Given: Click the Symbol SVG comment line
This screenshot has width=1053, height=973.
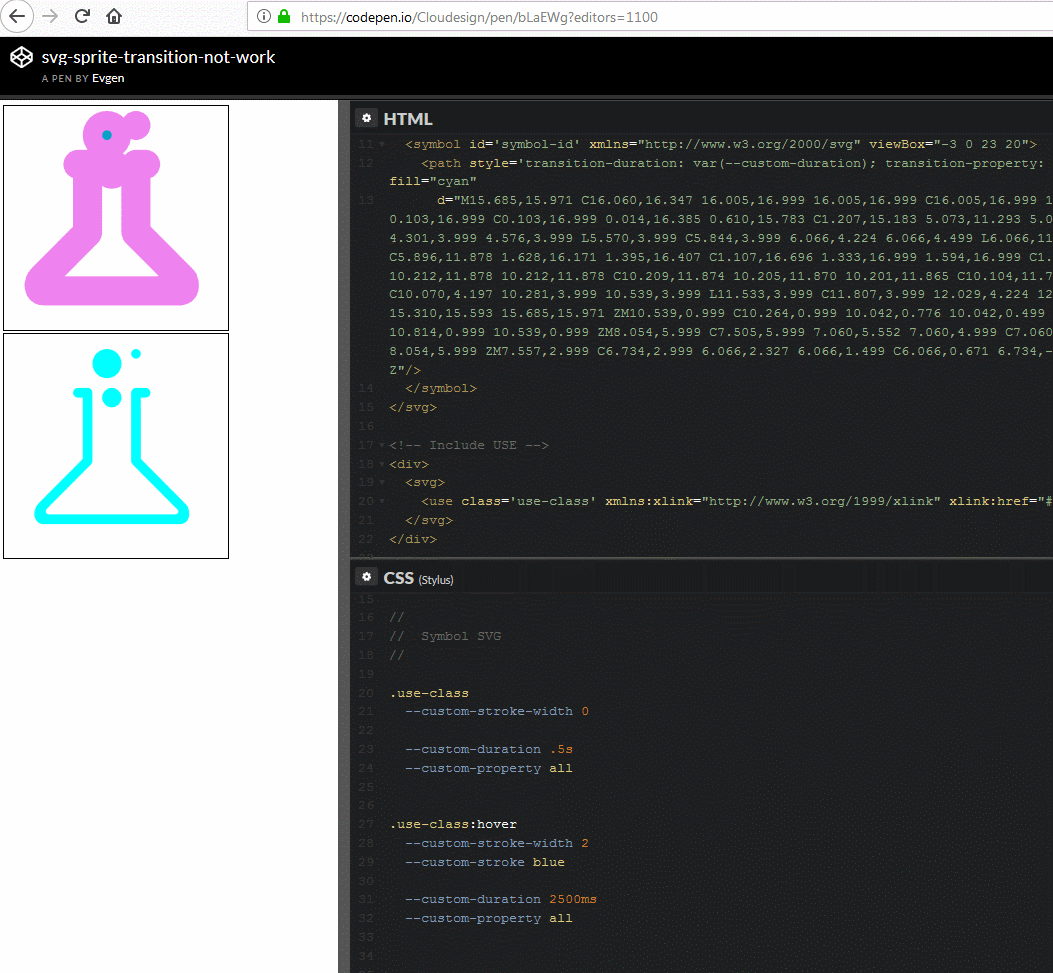Looking at the screenshot, I should 445,636.
